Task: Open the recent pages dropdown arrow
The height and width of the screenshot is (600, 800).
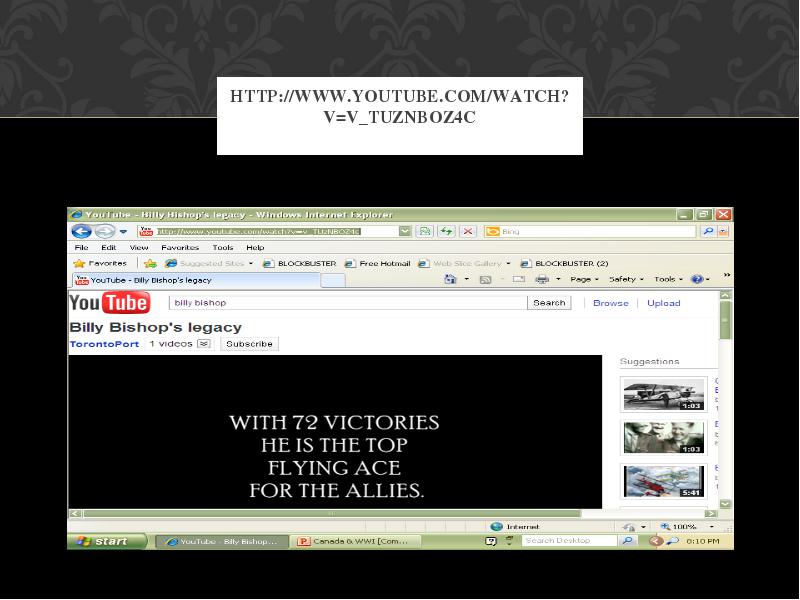Action: 123,232
